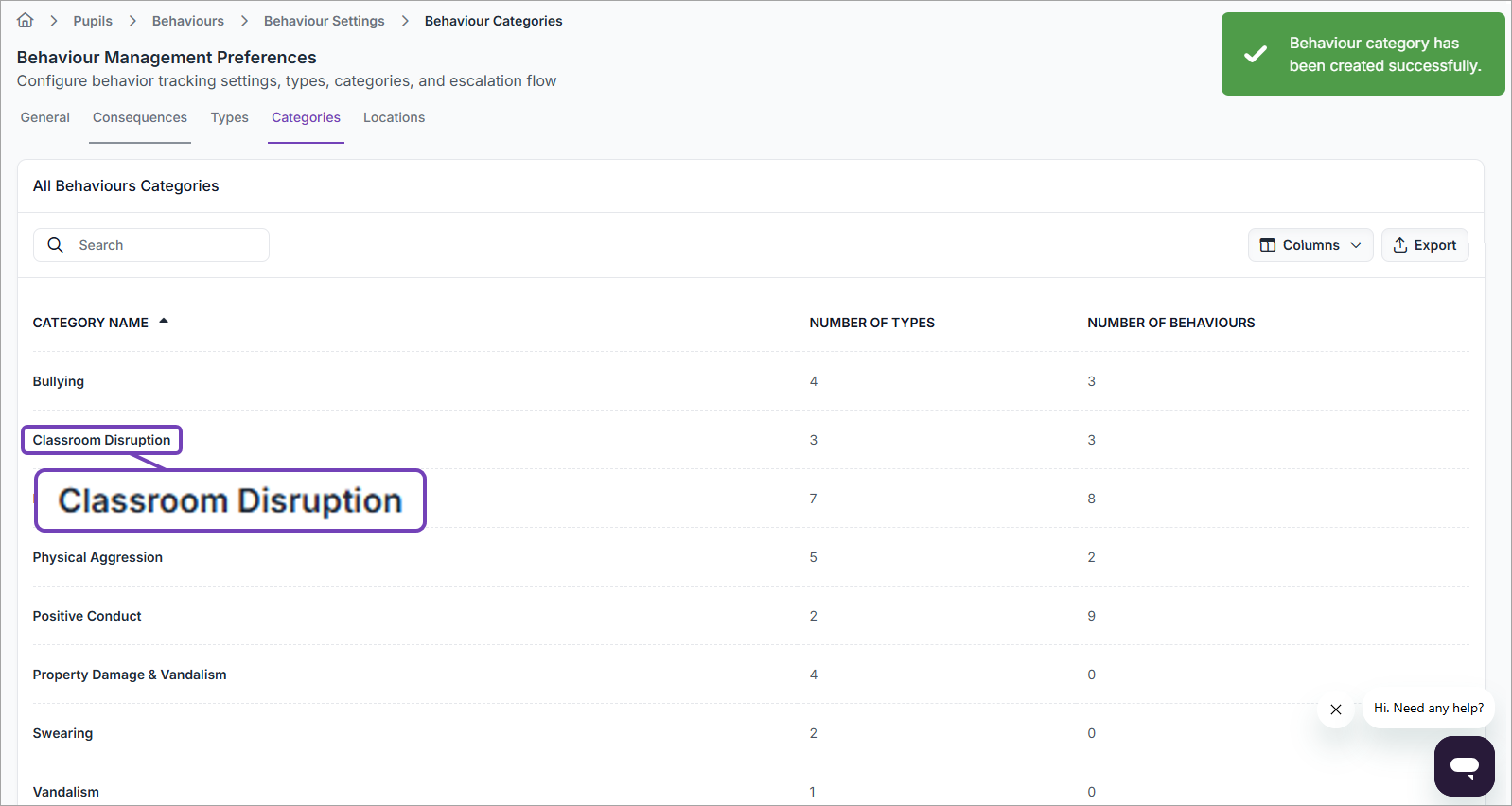Click the columns layout icon
This screenshot has height=806, width=1512.
coord(1268,245)
